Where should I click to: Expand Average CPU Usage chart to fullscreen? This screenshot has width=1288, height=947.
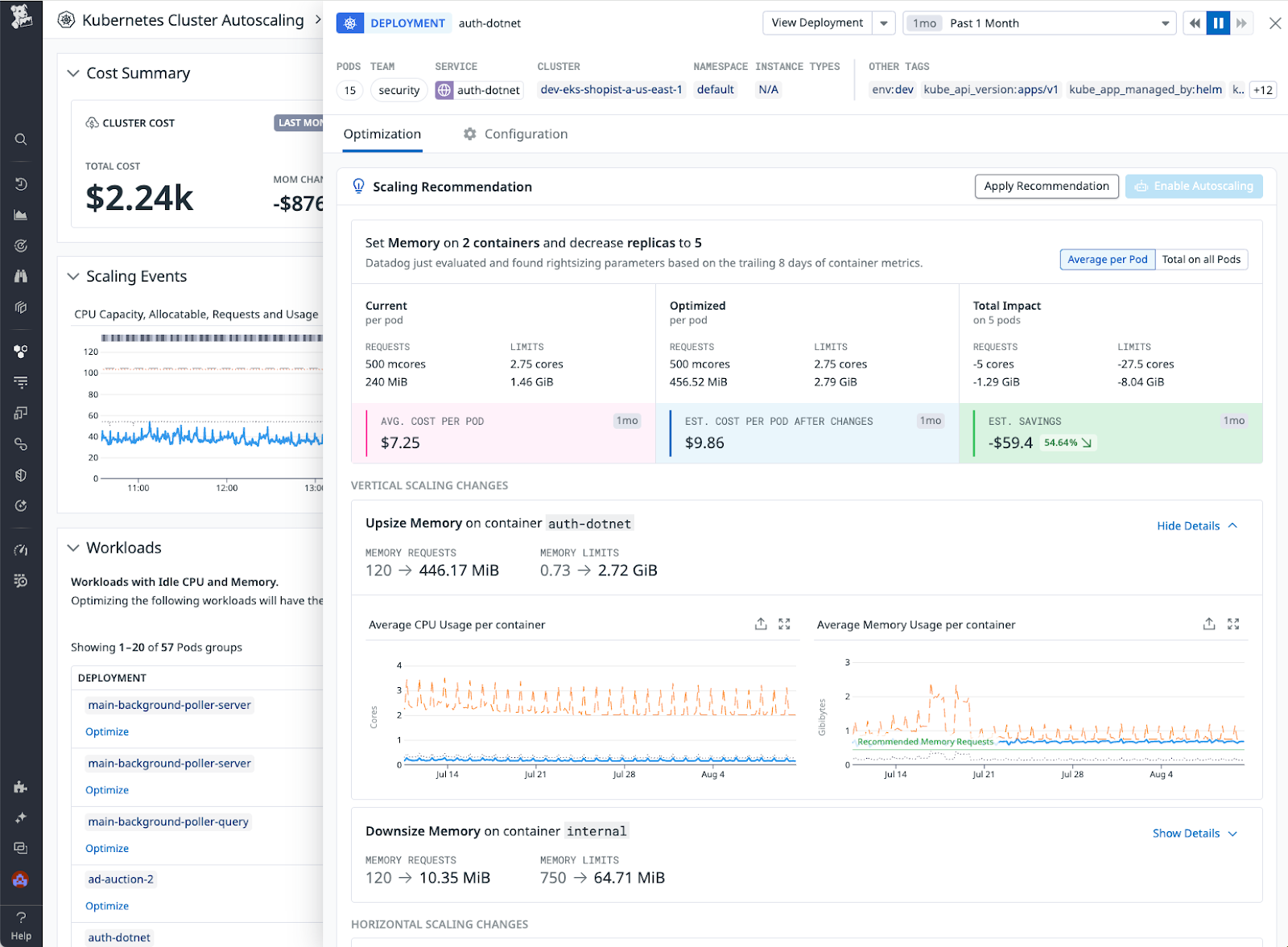(x=784, y=624)
